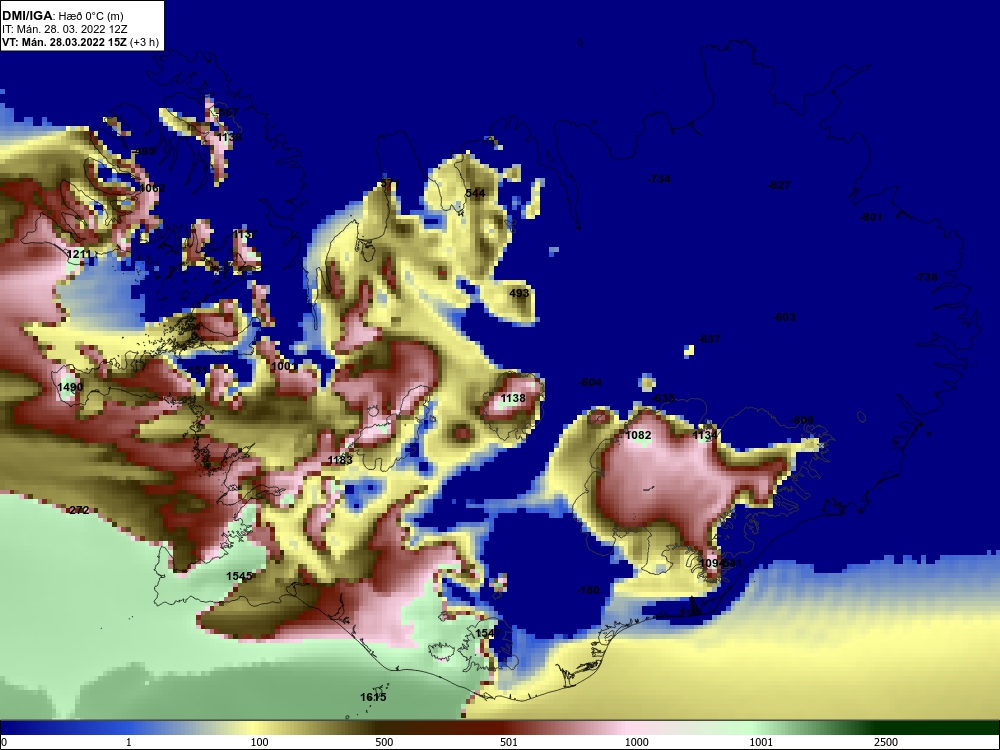1000x750 pixels.
Task: Click the map value 1134
Action: tap(705, 435)
